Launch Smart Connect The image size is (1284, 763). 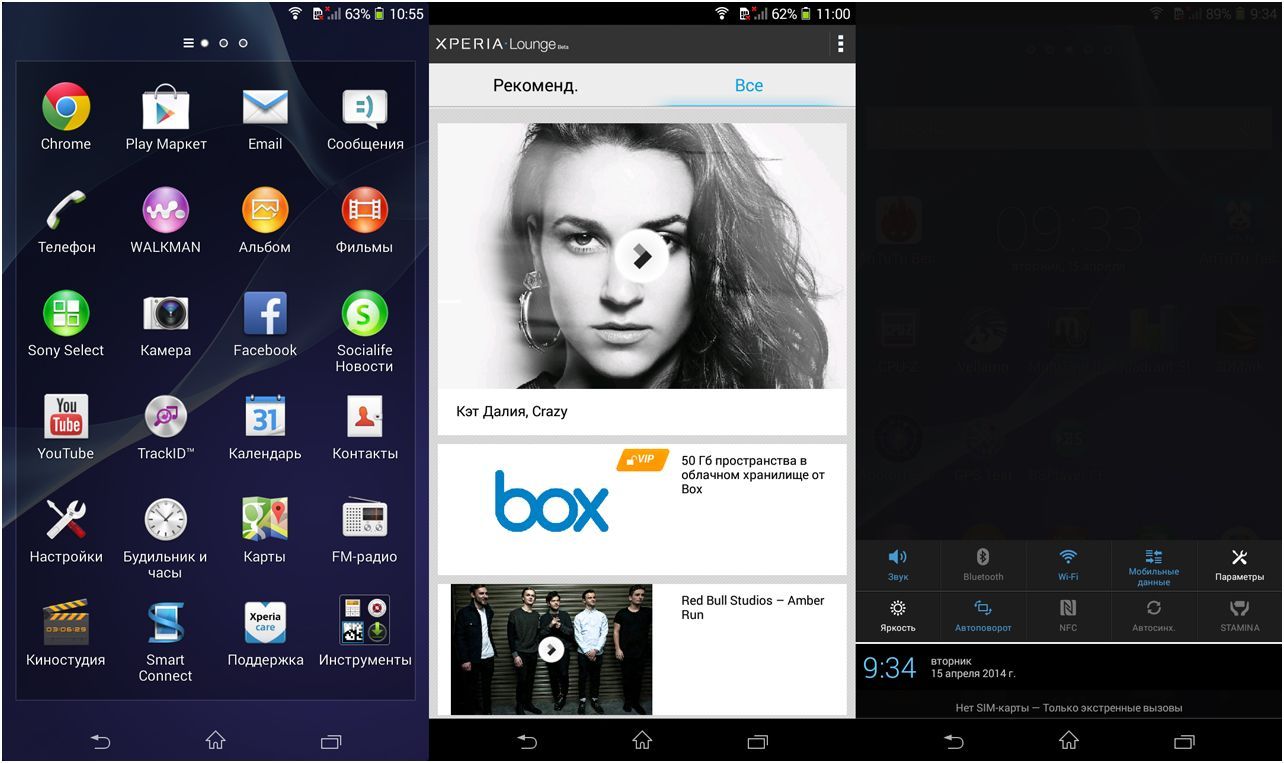tap(165, 624)
